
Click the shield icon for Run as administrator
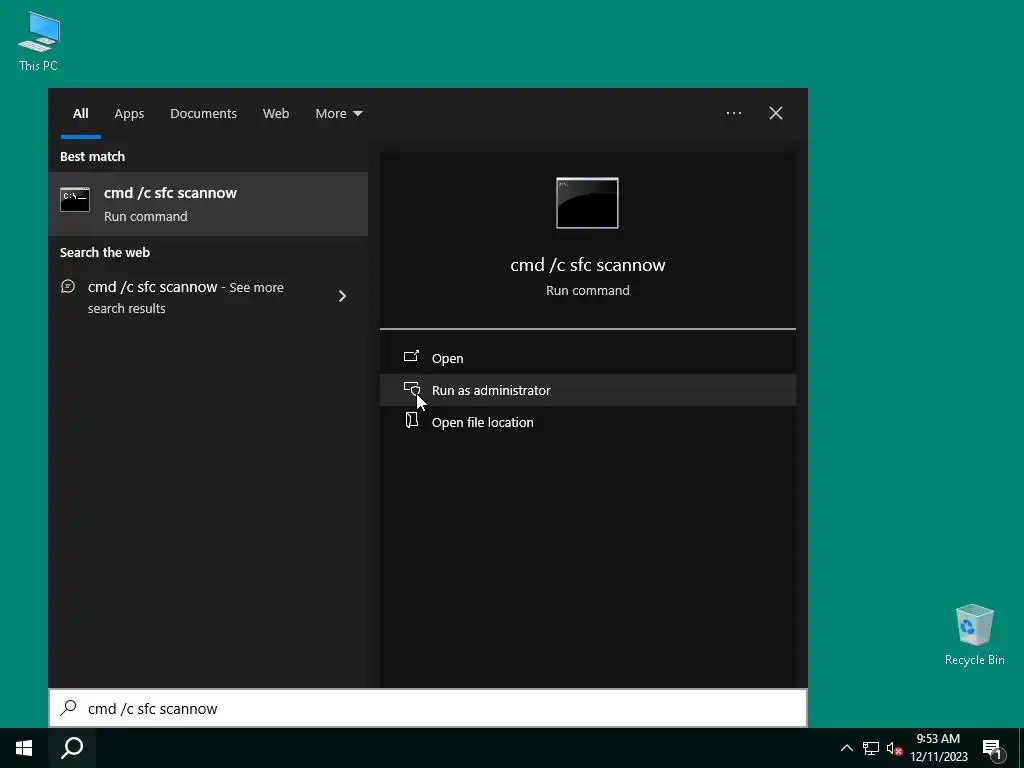pos(411,389)
